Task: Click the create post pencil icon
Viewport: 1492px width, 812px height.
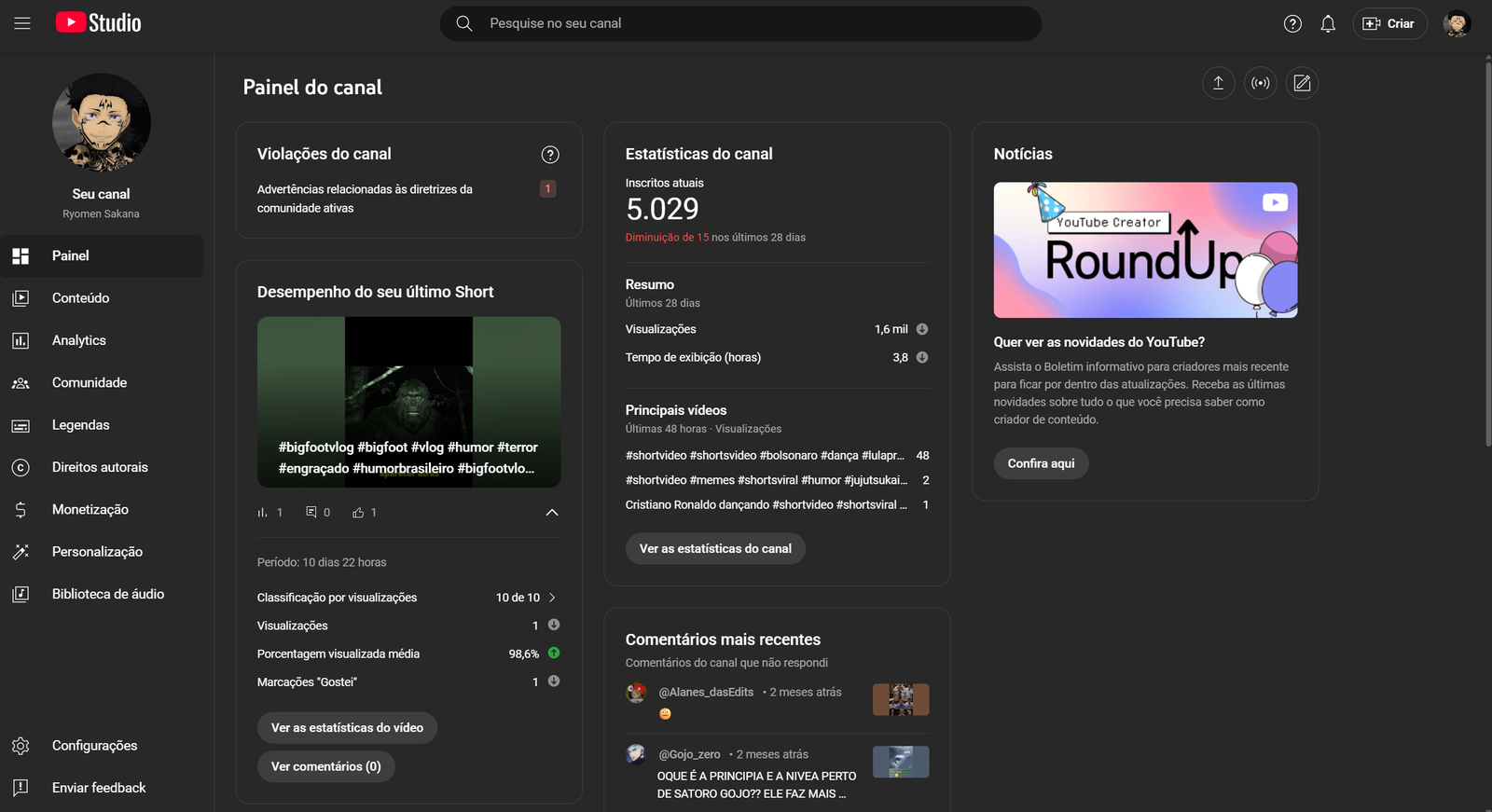Action: pyautogui.click(x=1302, y=83)
